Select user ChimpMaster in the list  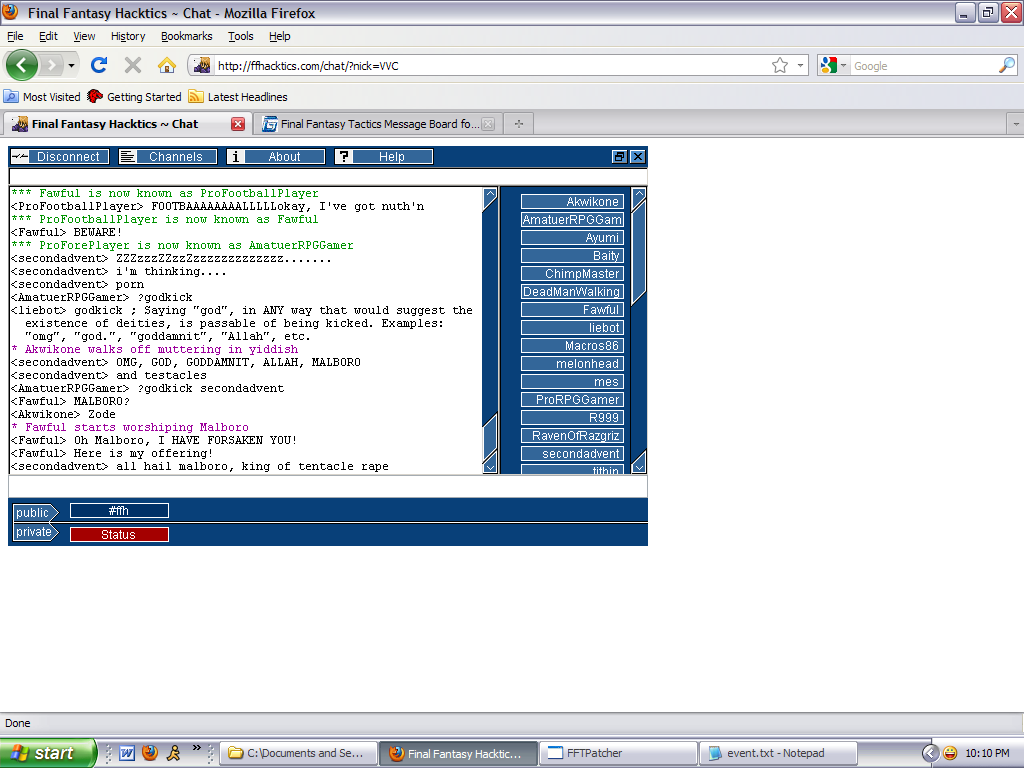(x=573, y=274)
